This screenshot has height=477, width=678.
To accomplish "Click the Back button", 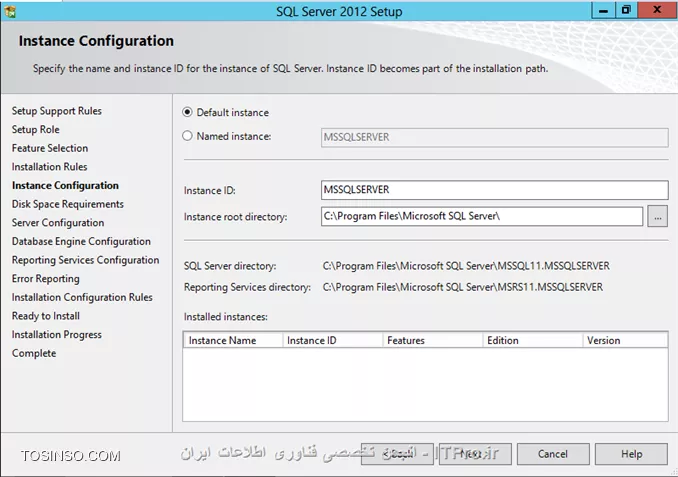I will coord(397,454).
